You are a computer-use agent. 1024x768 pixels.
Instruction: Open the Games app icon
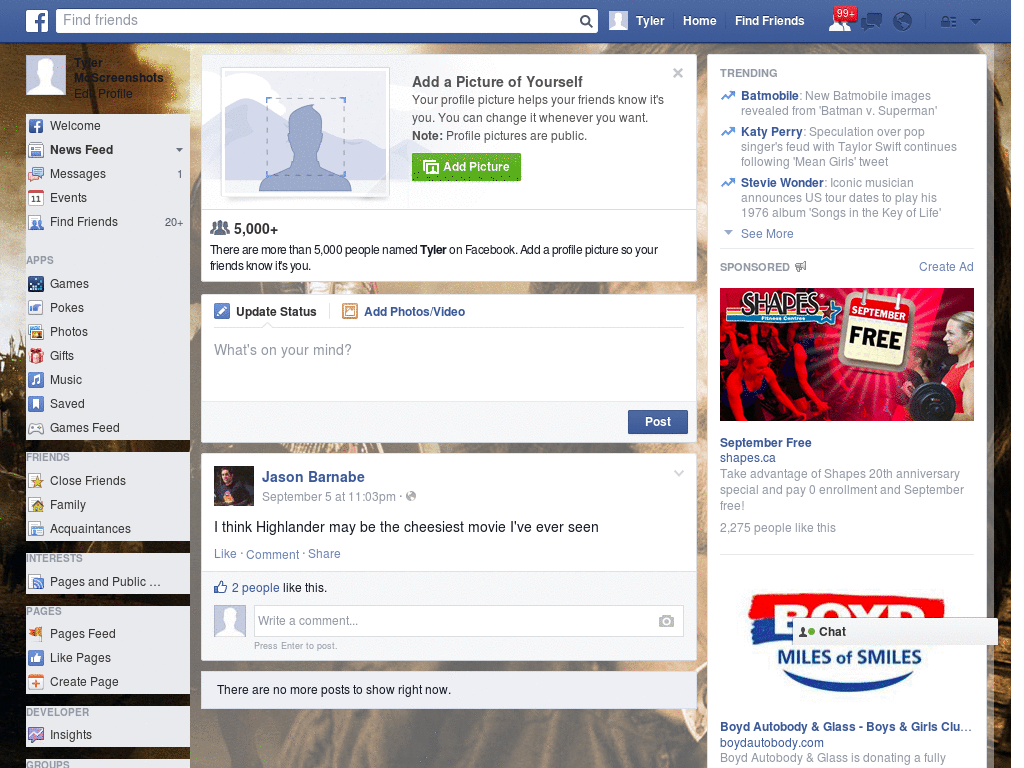click(x=36, y=284)
